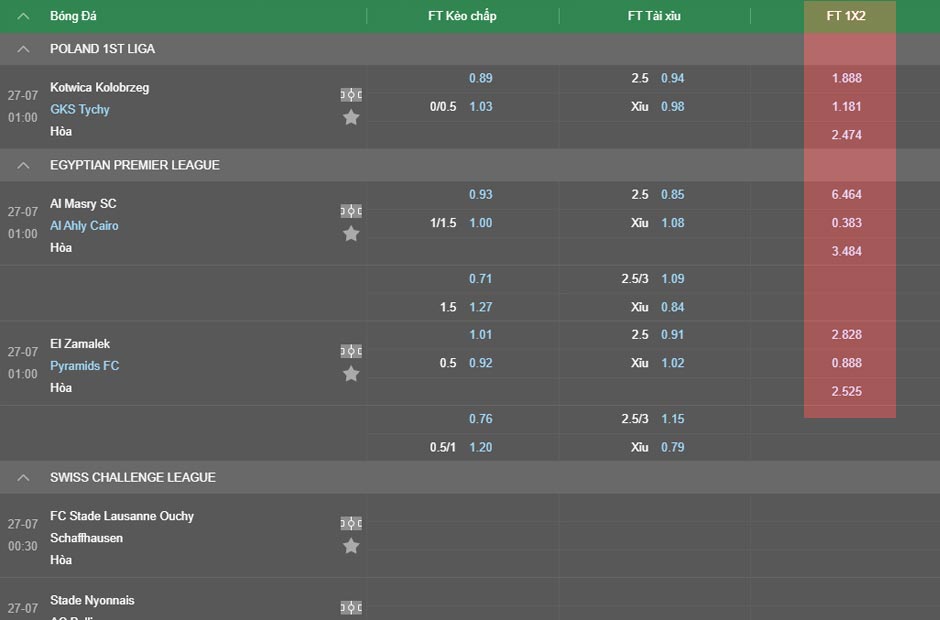This screenshot has height=620, width=940.
Task: Select the FT Kèo chấp column header
Action: [462, 16]
